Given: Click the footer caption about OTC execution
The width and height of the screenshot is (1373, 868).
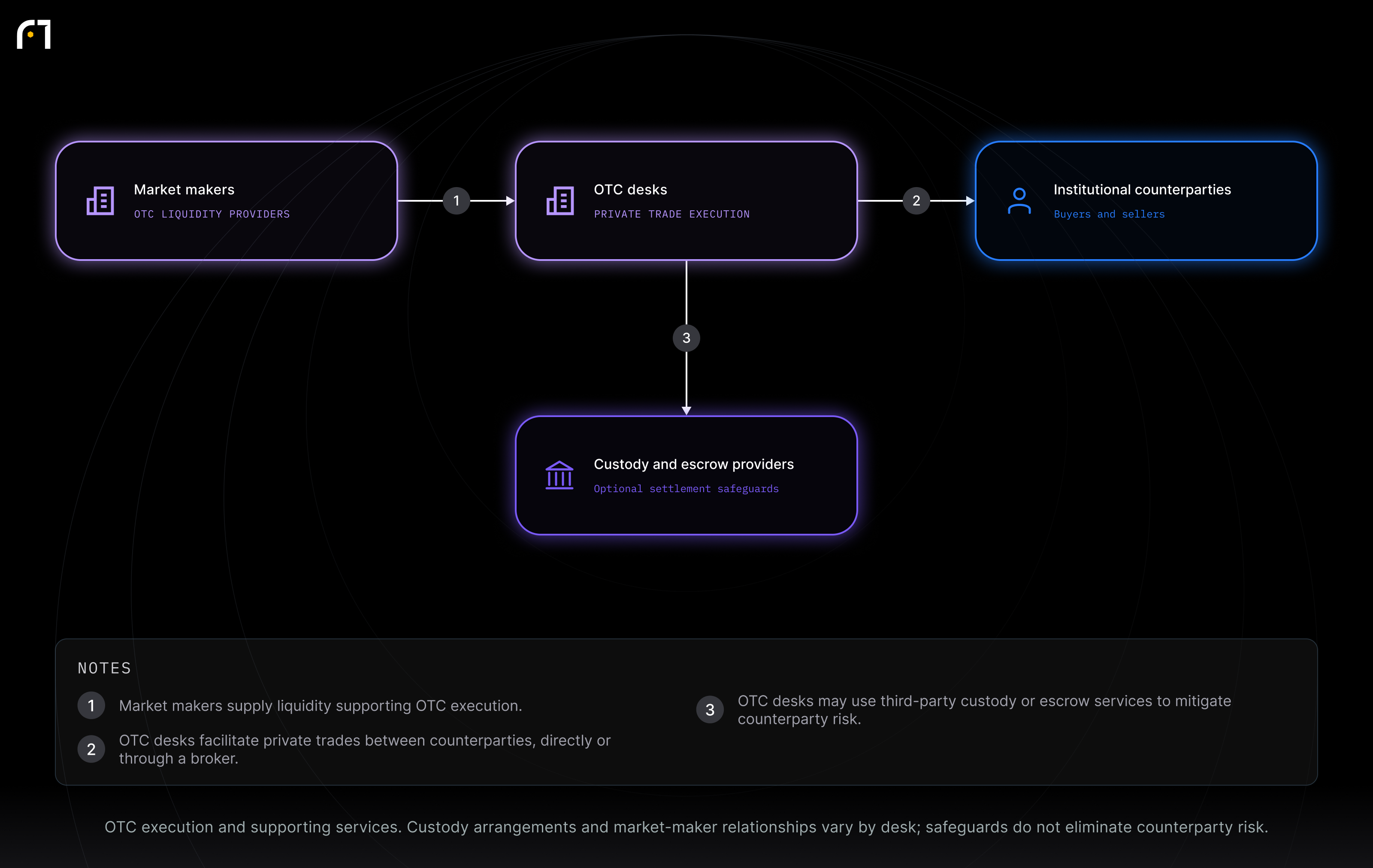Looking at the screenshot, I should (686, 827).
